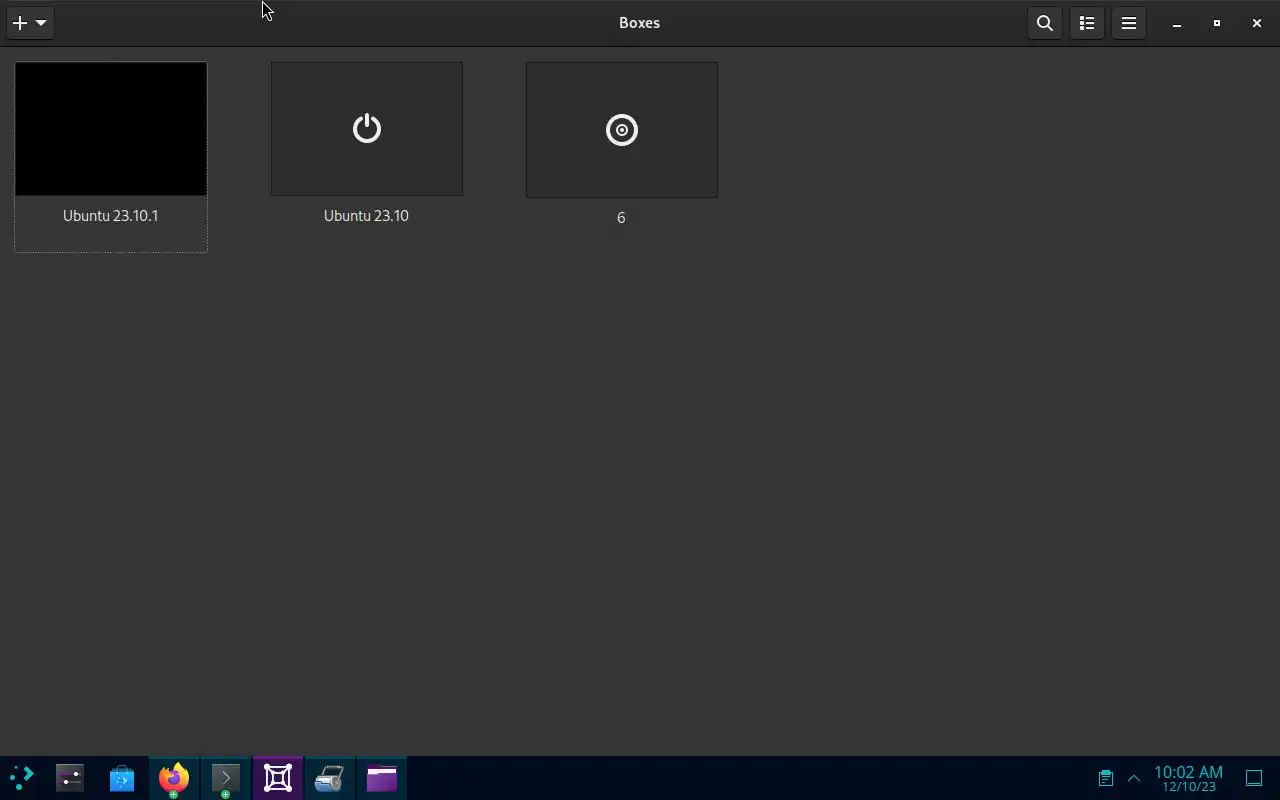
Task: Maximize the Boxes window
Action: point(1217,23)
